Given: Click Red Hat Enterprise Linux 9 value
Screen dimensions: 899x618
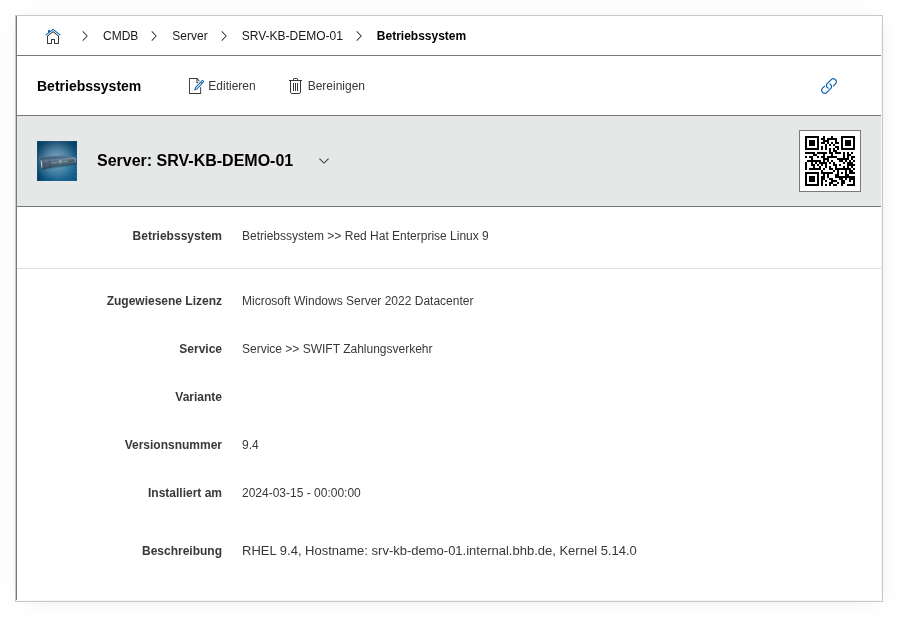Looking at the screenshot, I should pos(416,236).
